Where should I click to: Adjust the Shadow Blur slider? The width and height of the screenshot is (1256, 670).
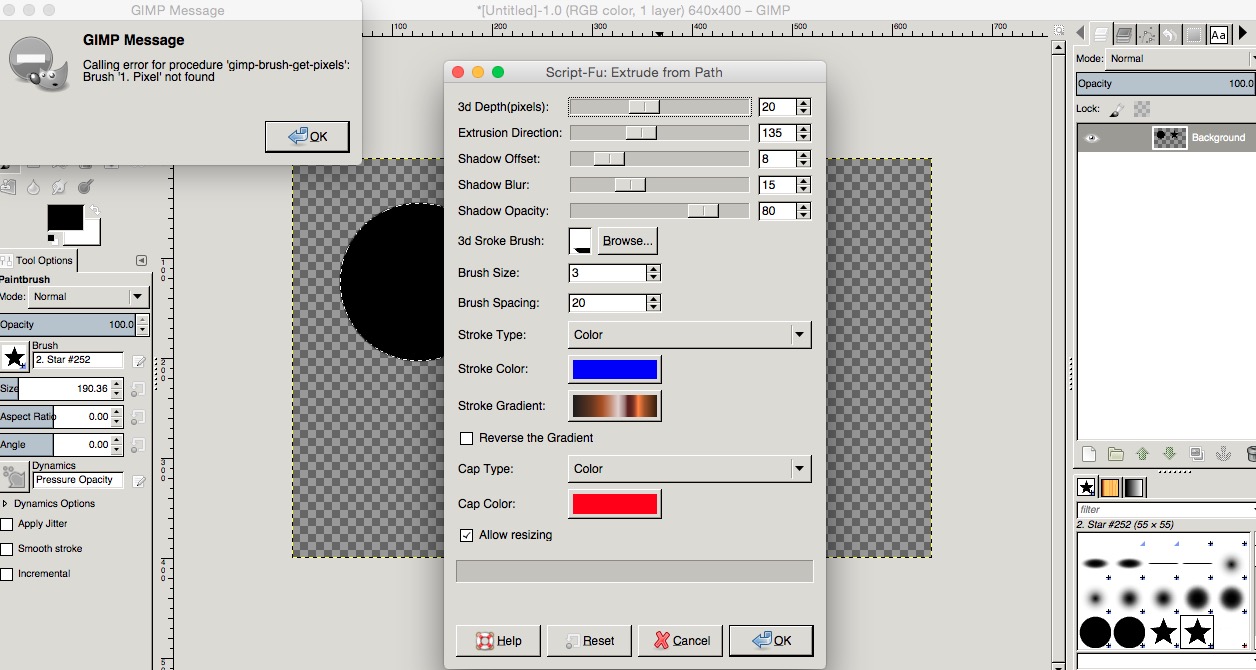[x=659, y=185]
